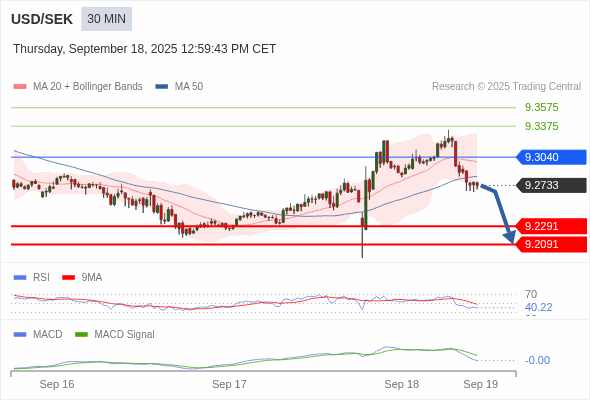Click the 9MA legend label
The image size is (590, 400).
click(x=92, y=278)
